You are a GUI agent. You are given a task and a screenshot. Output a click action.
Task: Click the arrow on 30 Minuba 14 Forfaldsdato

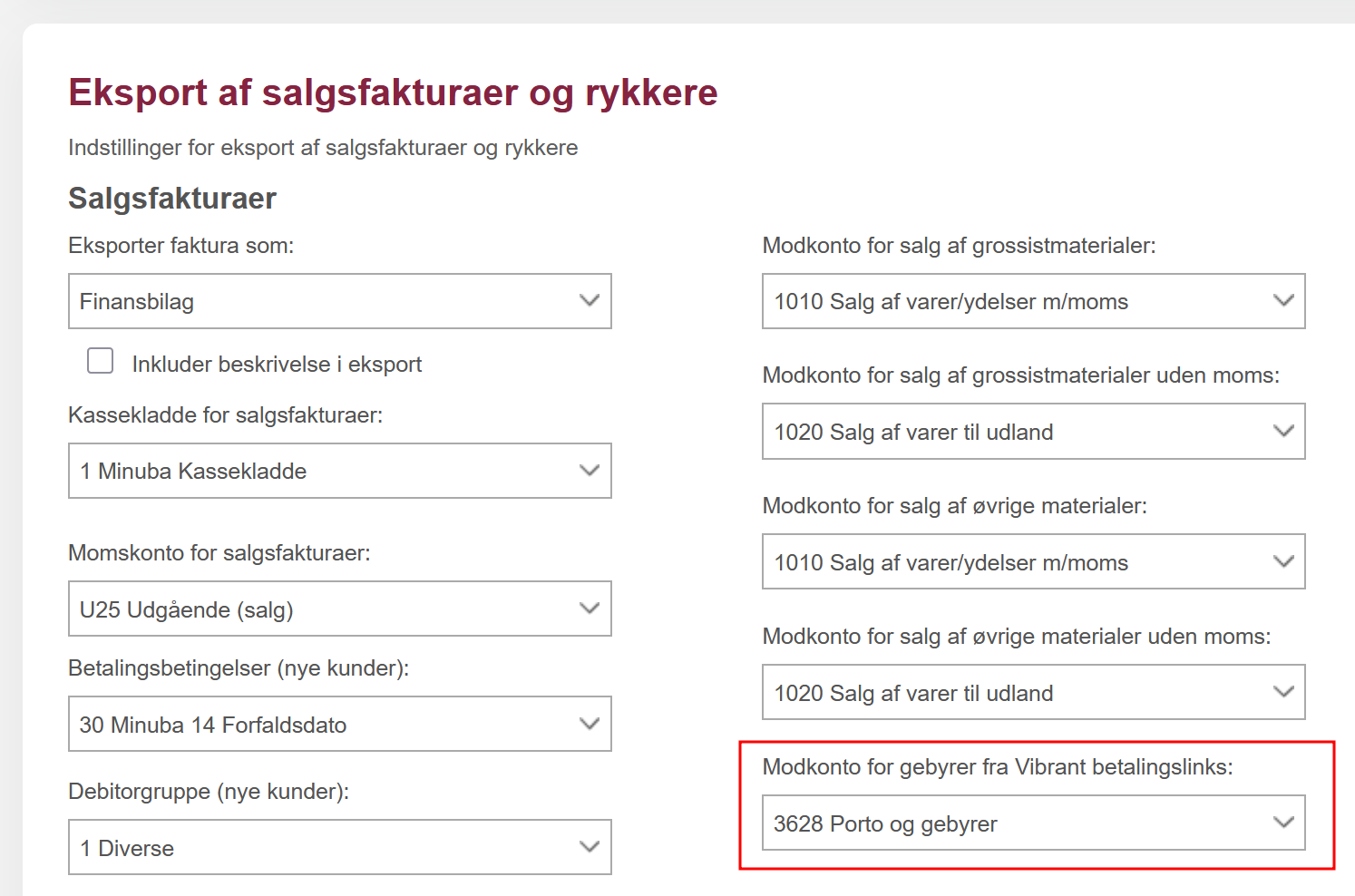[x=590, y=724]
